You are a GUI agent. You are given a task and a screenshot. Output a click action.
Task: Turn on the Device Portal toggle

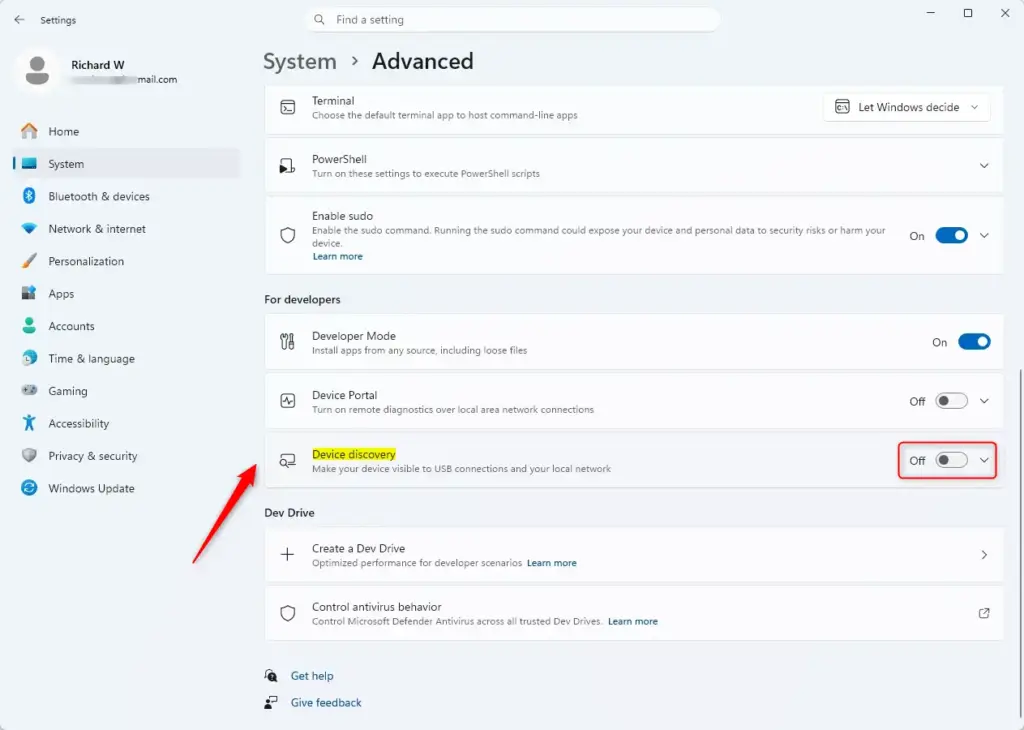point(952,401)
